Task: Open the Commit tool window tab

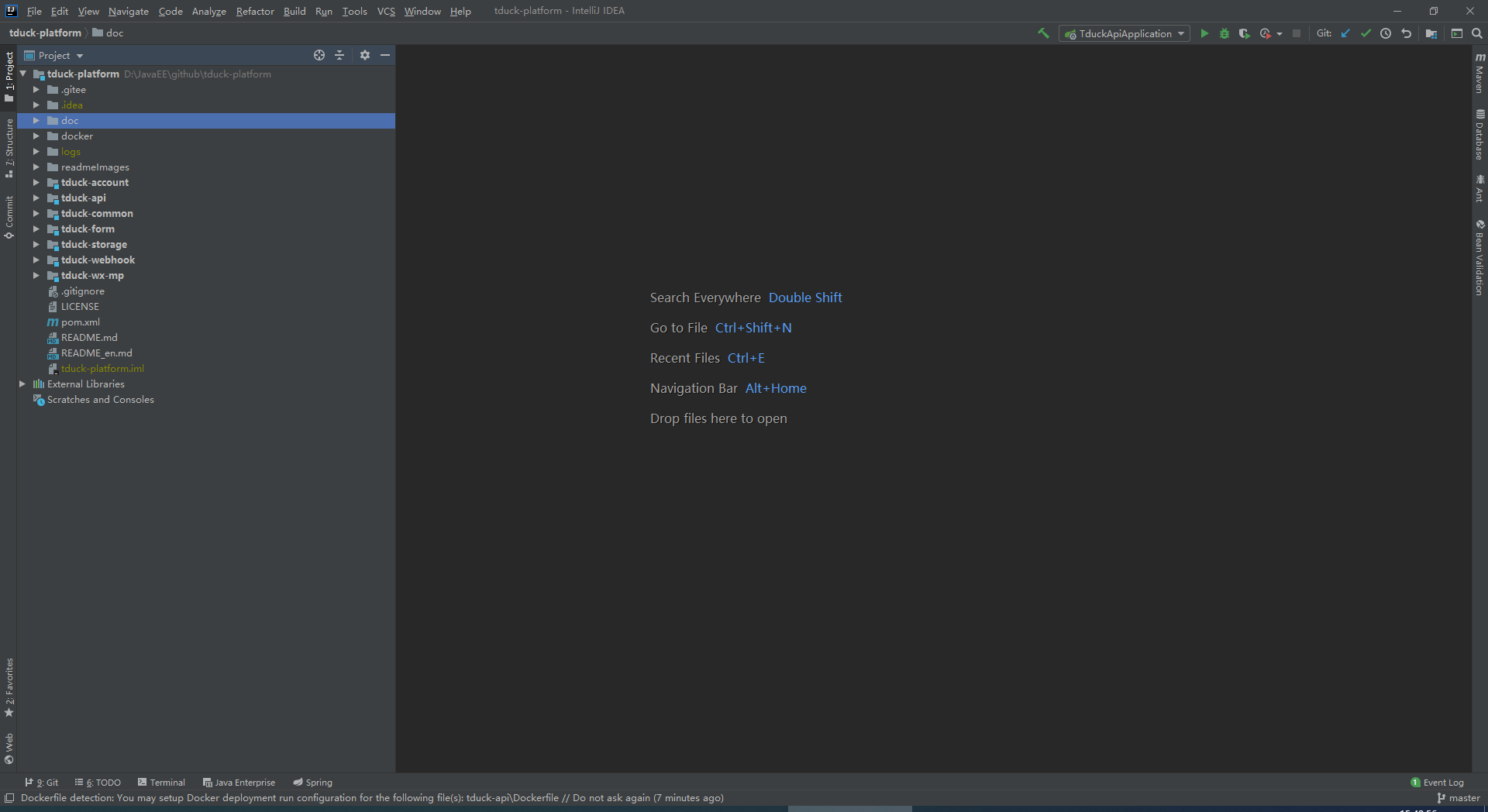Action: click(9, 217)
